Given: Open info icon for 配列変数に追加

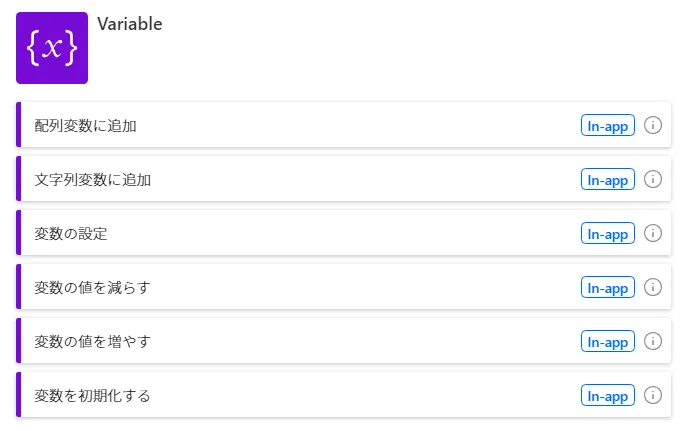Looking at the screenshot, I should pyautogui.click(x=653, y=126).
